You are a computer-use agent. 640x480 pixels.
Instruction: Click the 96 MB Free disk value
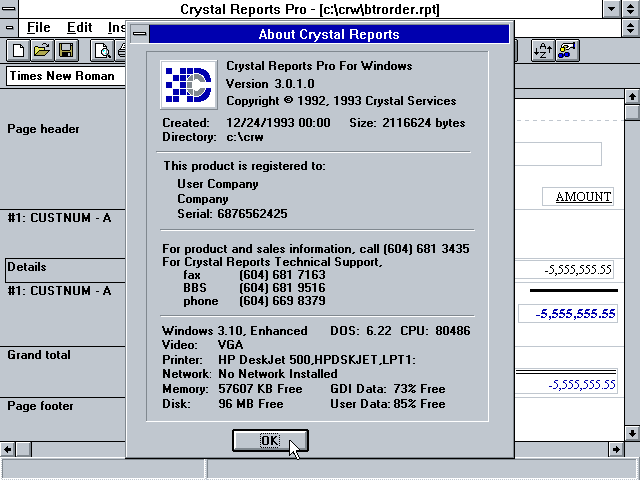point(251,404)
